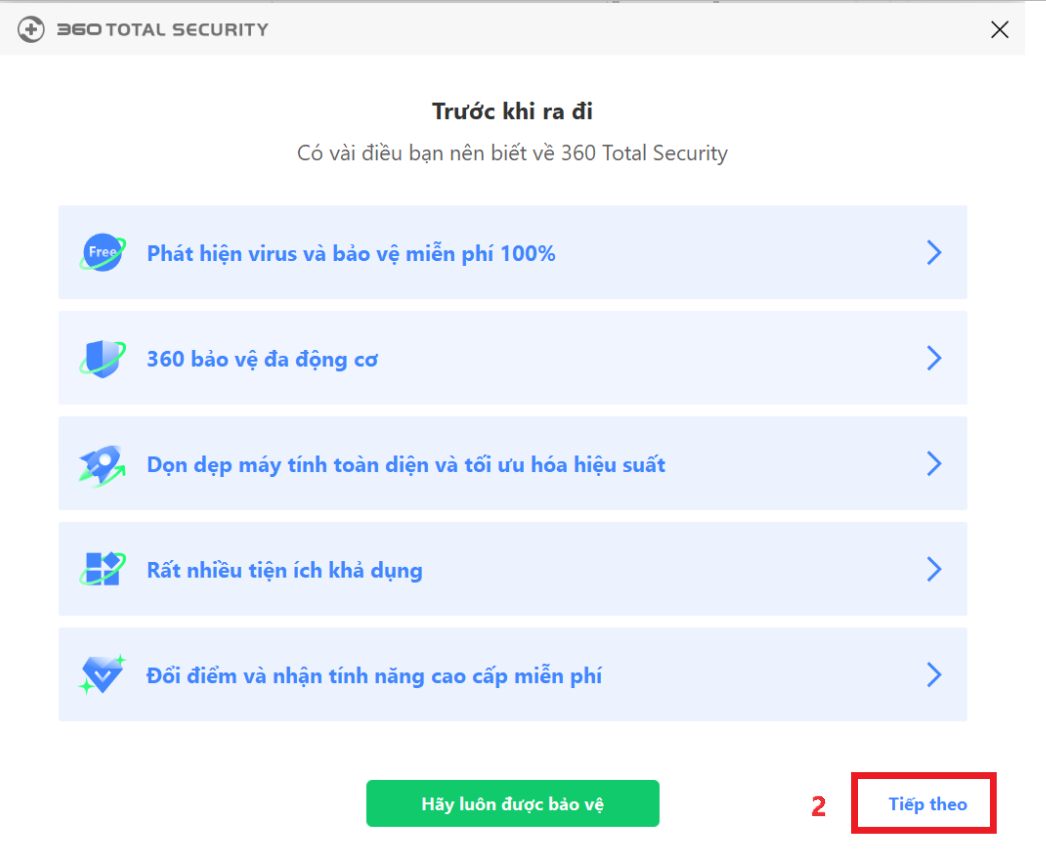
Task: Expand the computer cleanup row arrow
Action: point(934,464)
